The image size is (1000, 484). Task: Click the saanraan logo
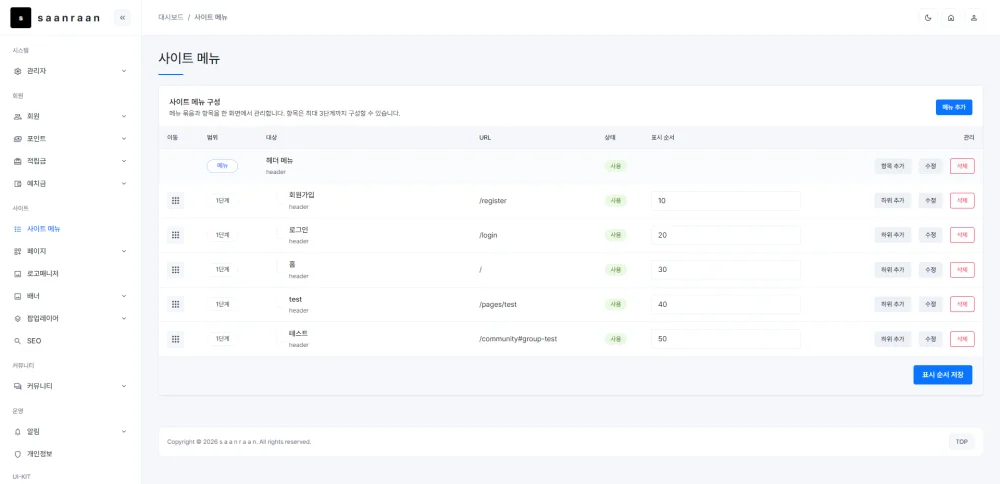point(55,18)
